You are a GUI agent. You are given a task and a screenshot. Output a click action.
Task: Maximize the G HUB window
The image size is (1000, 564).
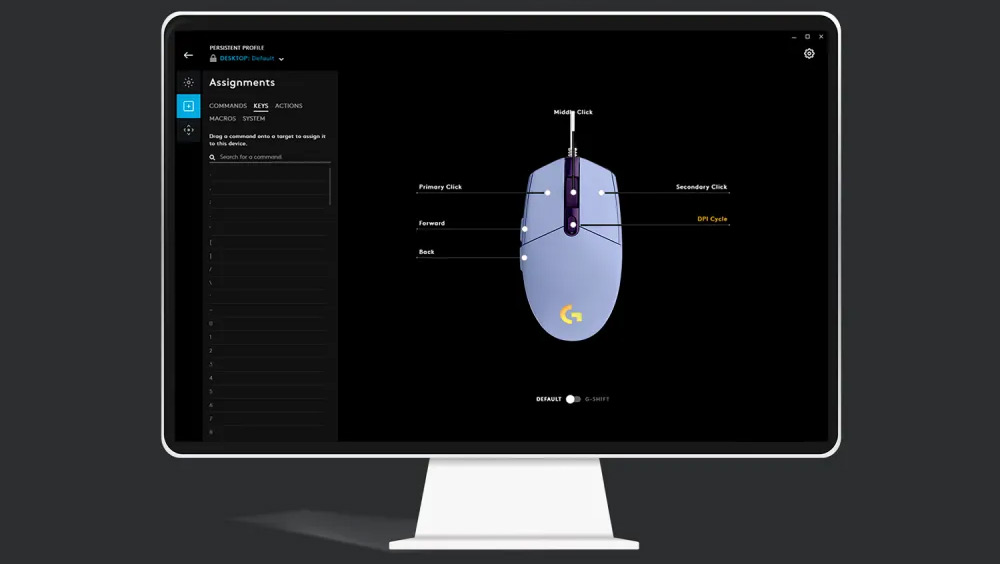point(807,37)
